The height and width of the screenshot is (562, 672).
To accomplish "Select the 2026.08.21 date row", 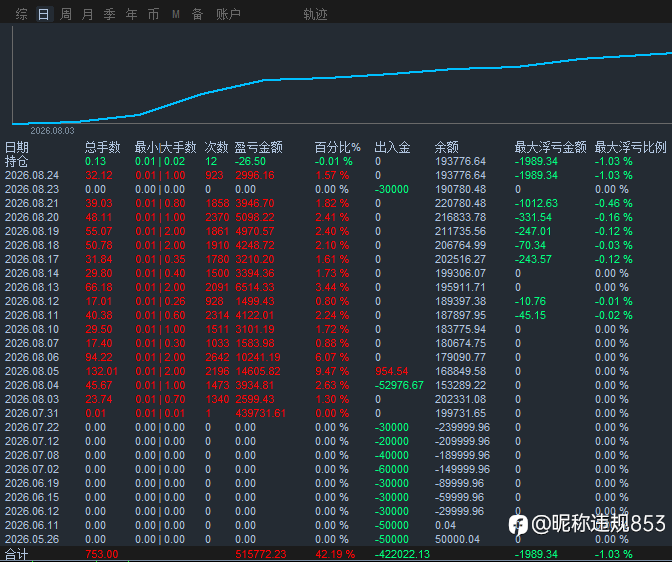I will click(x=32, y=203).
